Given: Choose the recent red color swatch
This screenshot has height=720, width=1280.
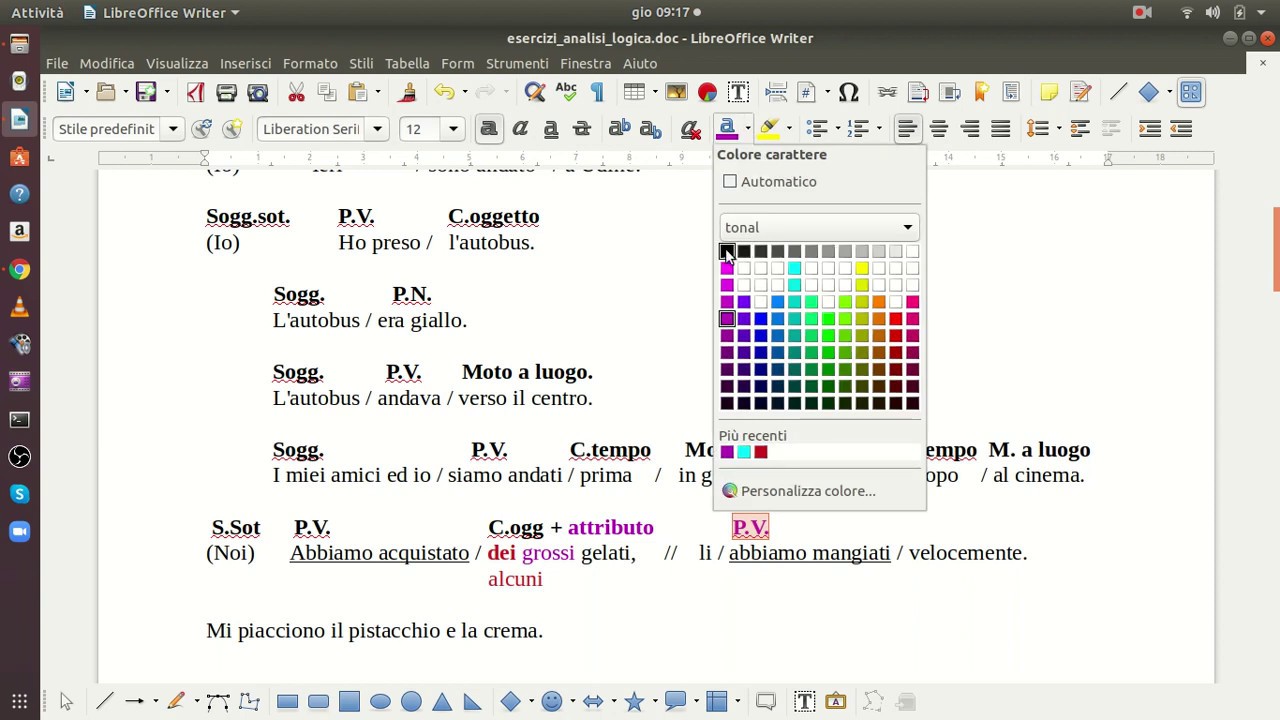Looking at the screenshot, I should click(x=761, y=452).
